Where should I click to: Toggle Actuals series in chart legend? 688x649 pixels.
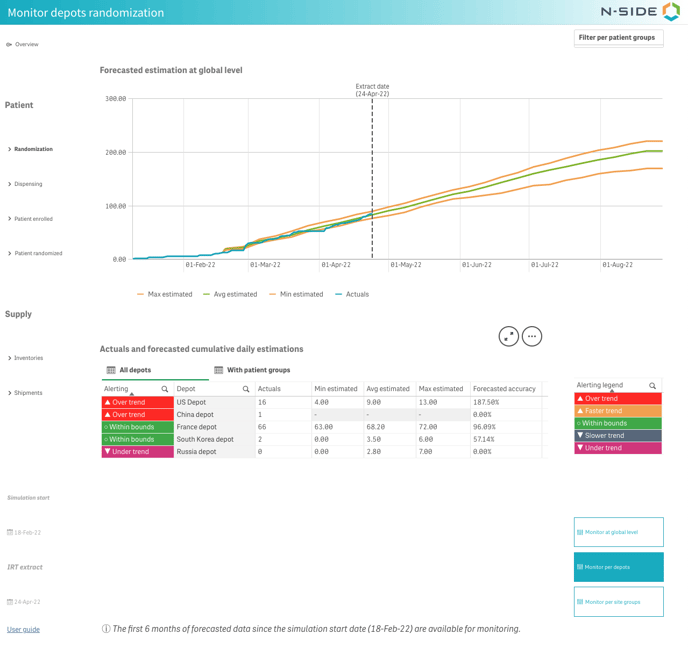pyautogui.click(x=352, y=294)
